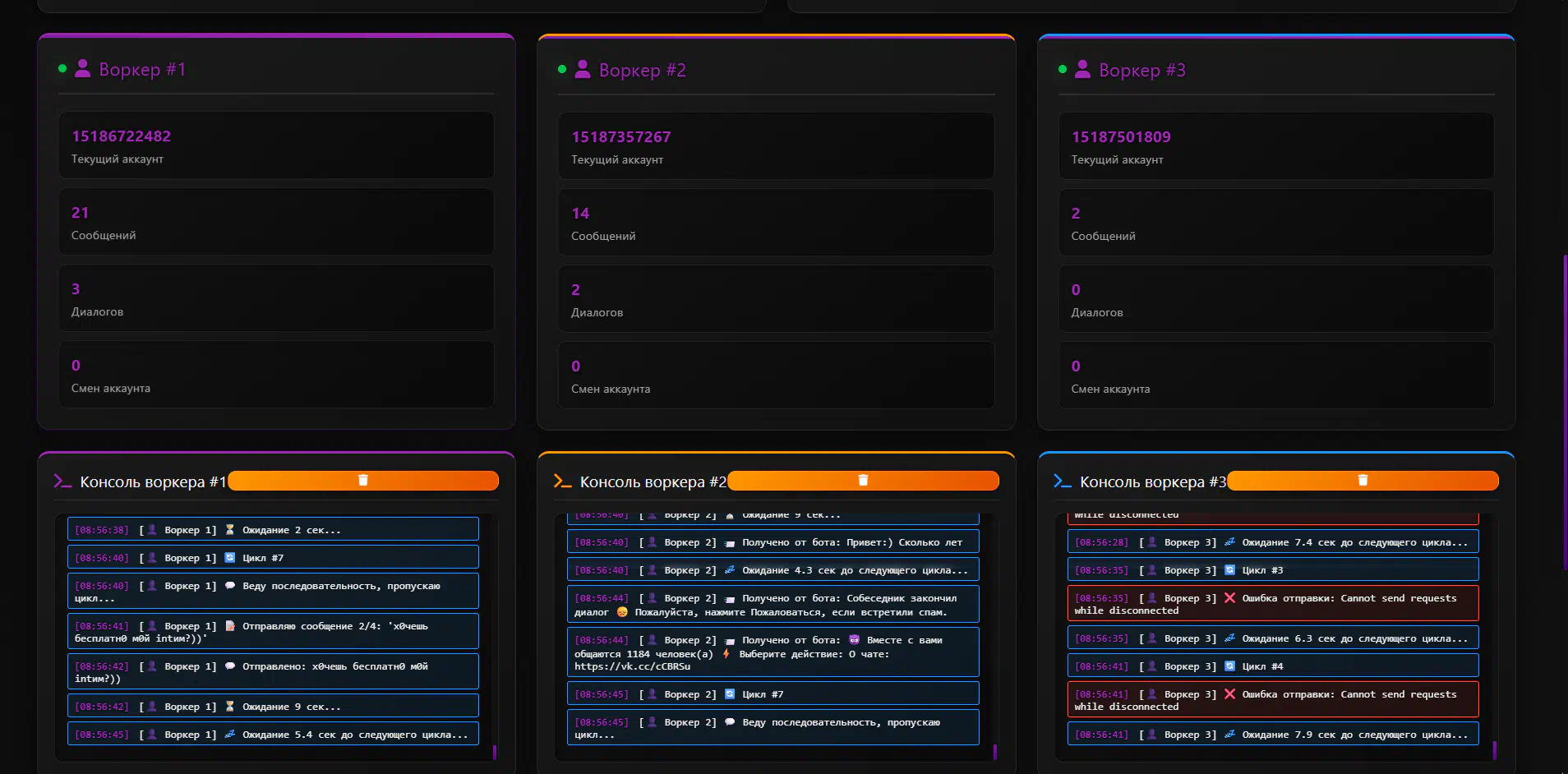The image size is (1568, 774).
Task: Click green status dot of Воркер #1
Action: coord(62,69)
